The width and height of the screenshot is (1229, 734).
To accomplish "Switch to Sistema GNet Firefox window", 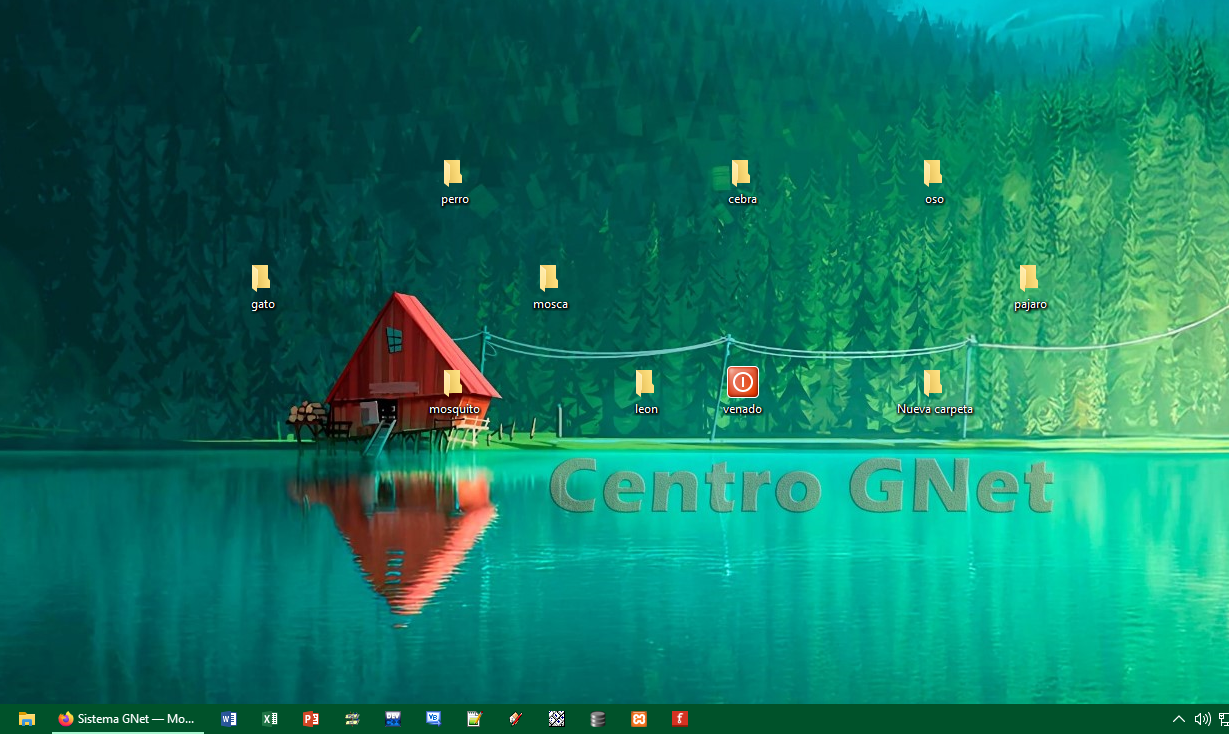I will click(127, 719).
